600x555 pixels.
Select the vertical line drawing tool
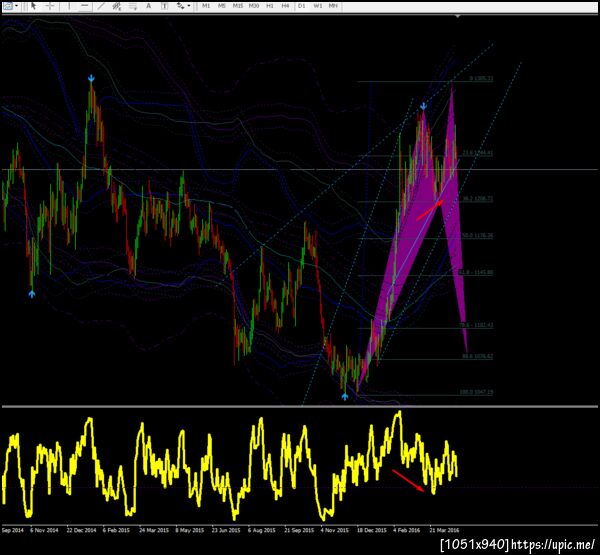[69, 6]
